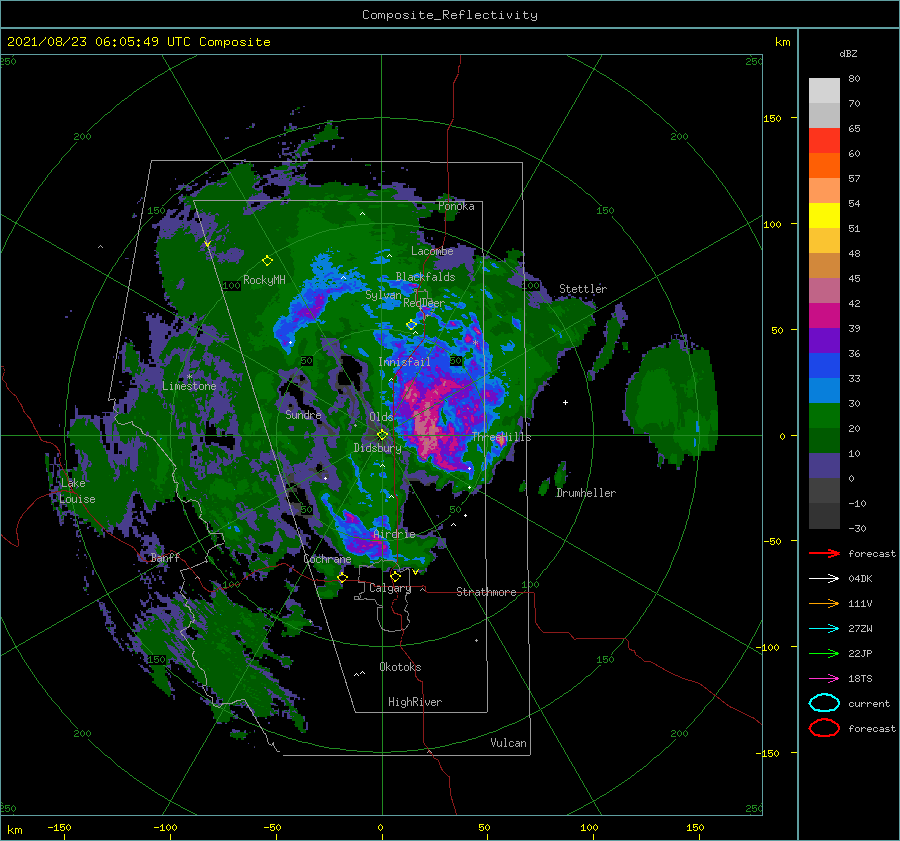This screenshot has height=841, width=900.
Task: Click the RockyMH label
Action: click(264, 280)
